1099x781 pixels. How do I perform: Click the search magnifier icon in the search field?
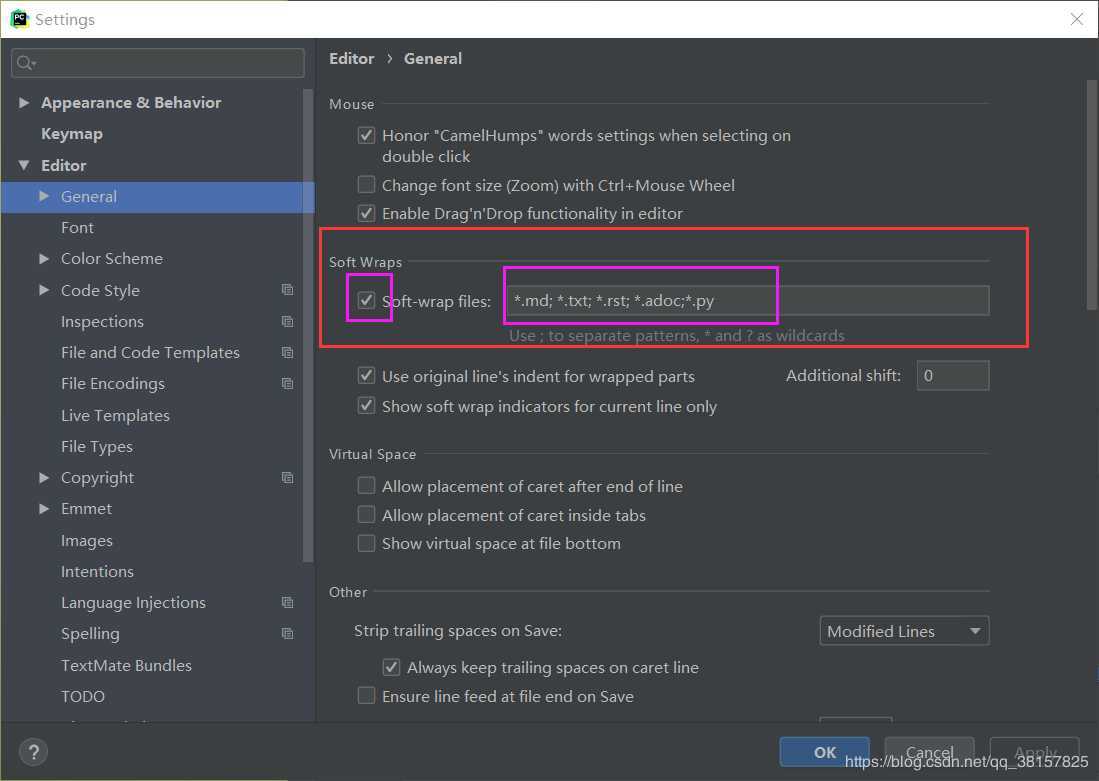[25, 63]
